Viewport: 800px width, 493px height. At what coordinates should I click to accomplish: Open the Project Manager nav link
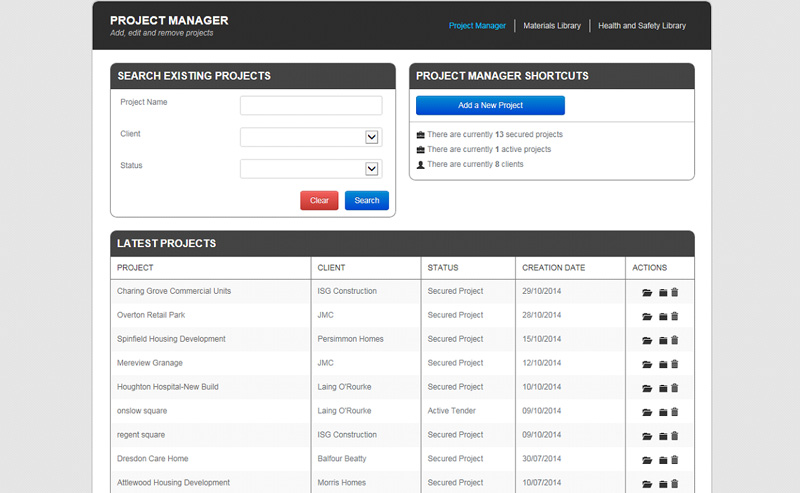(477, 26)
